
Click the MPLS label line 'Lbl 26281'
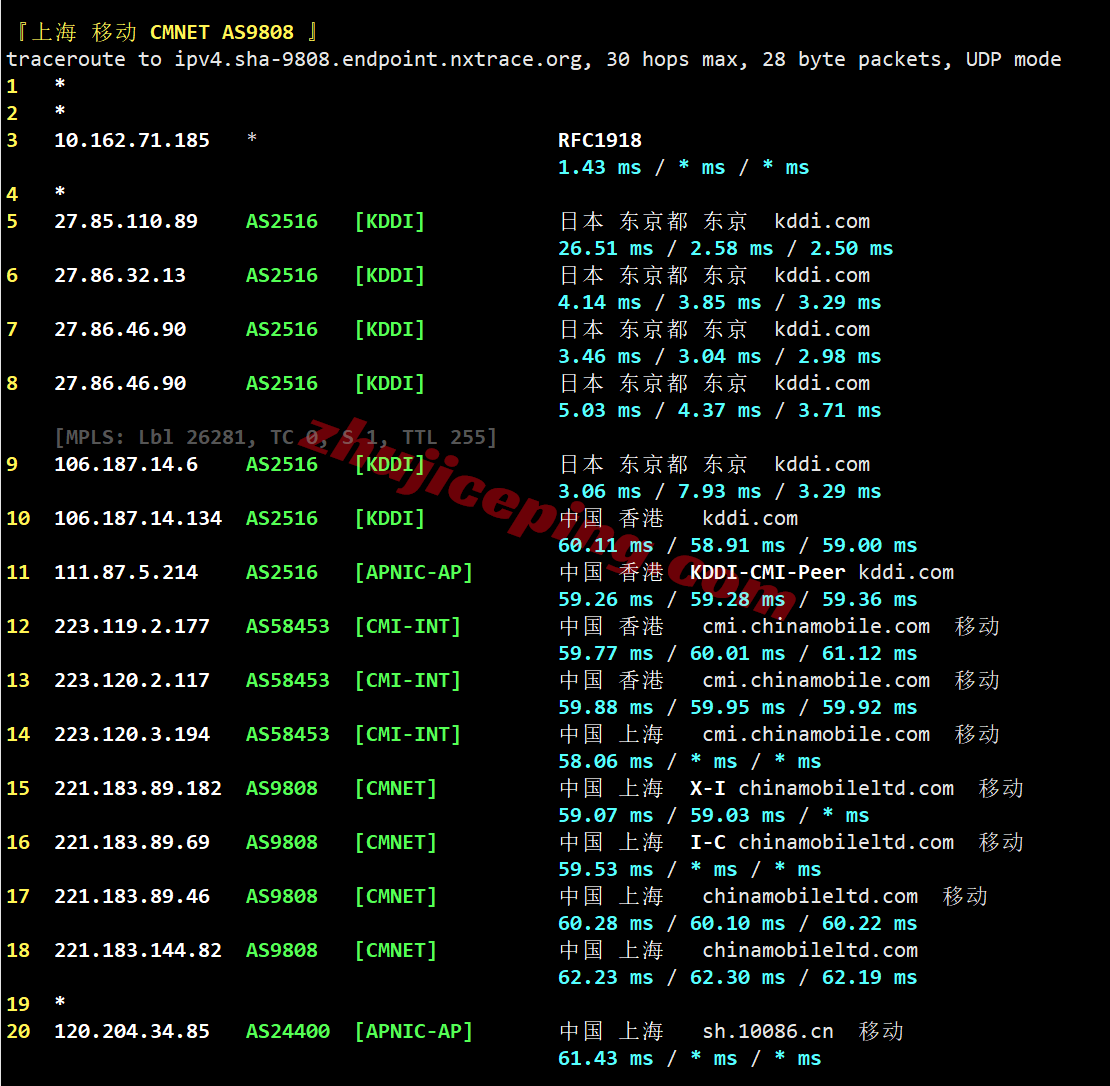[x=191, y=437]
